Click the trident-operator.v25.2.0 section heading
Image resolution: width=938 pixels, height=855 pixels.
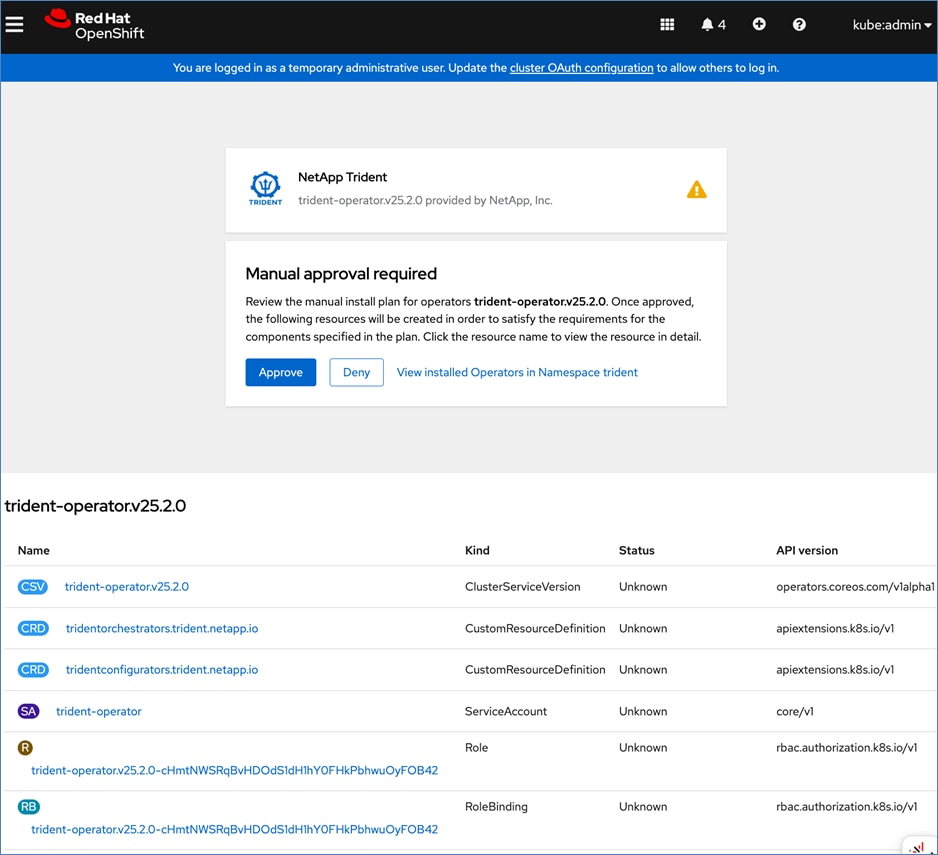point(95,506)
